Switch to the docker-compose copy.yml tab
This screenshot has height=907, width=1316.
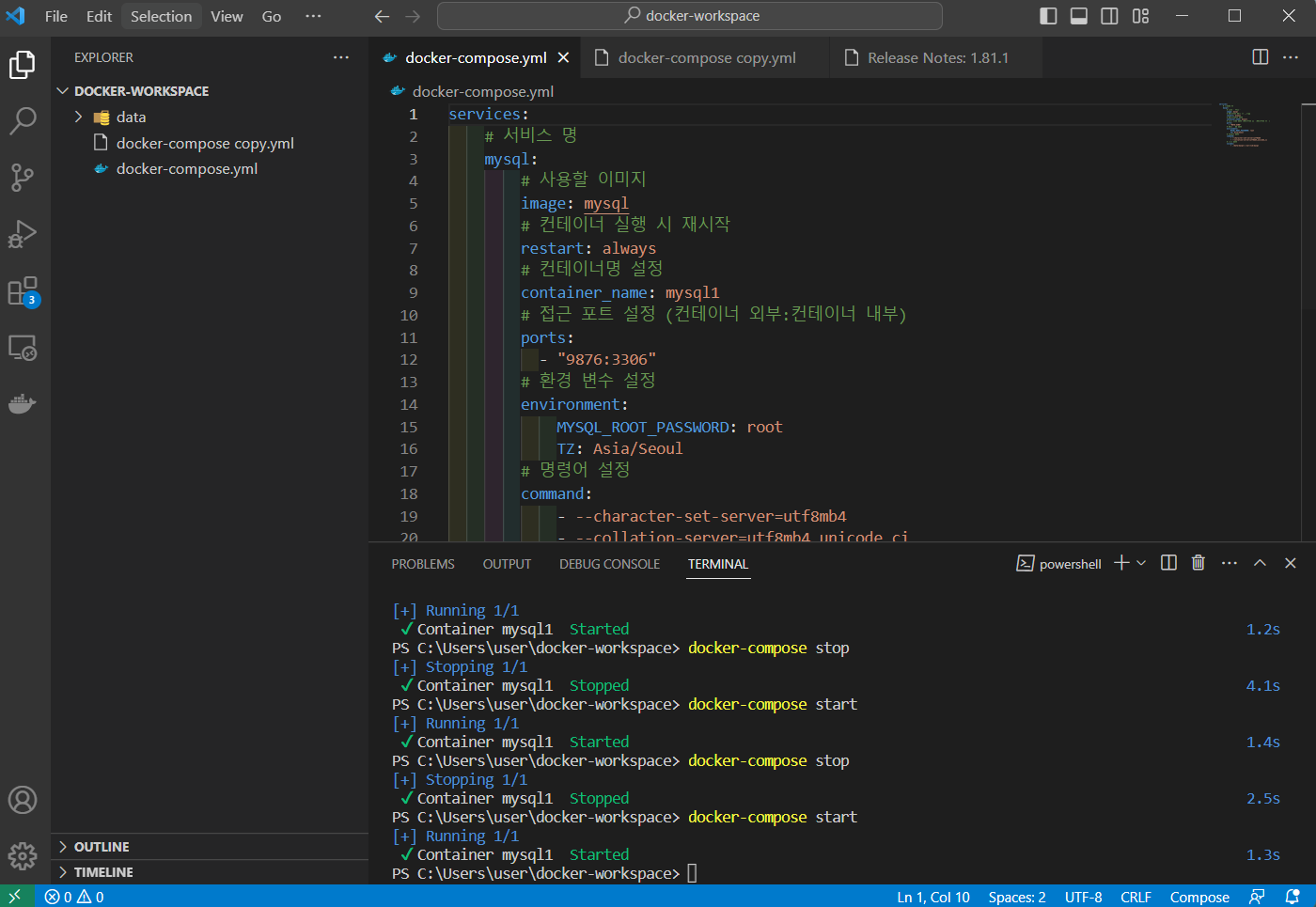click(706, 57)
